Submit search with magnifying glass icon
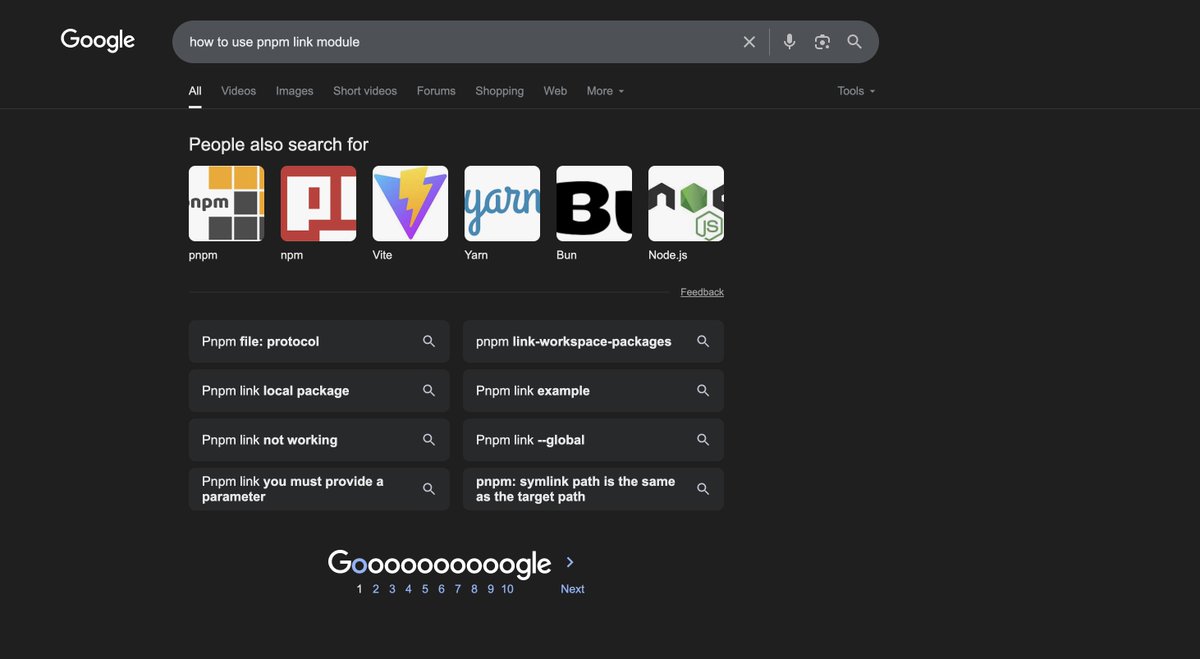The image size is (1200, 659). (x=854, y=42)
